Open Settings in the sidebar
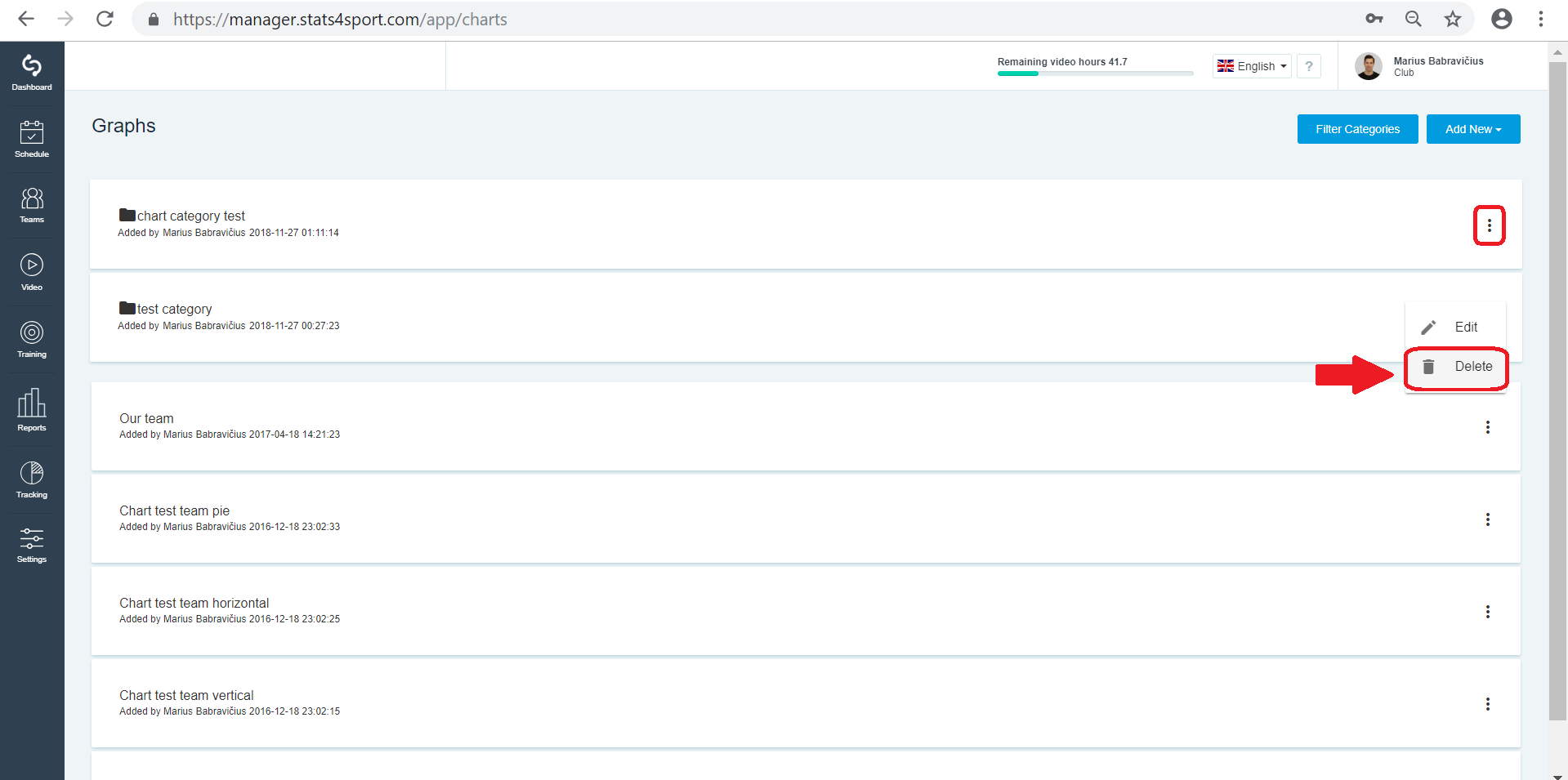This screenshot has height=780, width=1568. pos(32,546)
